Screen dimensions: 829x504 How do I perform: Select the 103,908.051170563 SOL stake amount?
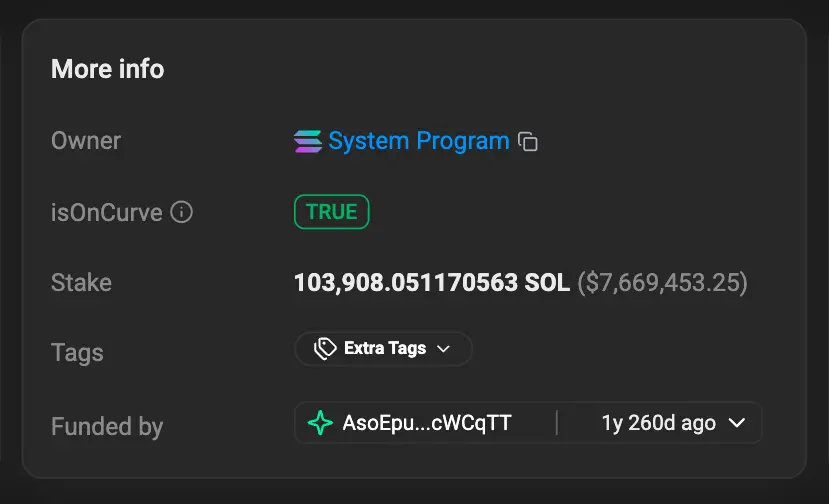(432, 282)
